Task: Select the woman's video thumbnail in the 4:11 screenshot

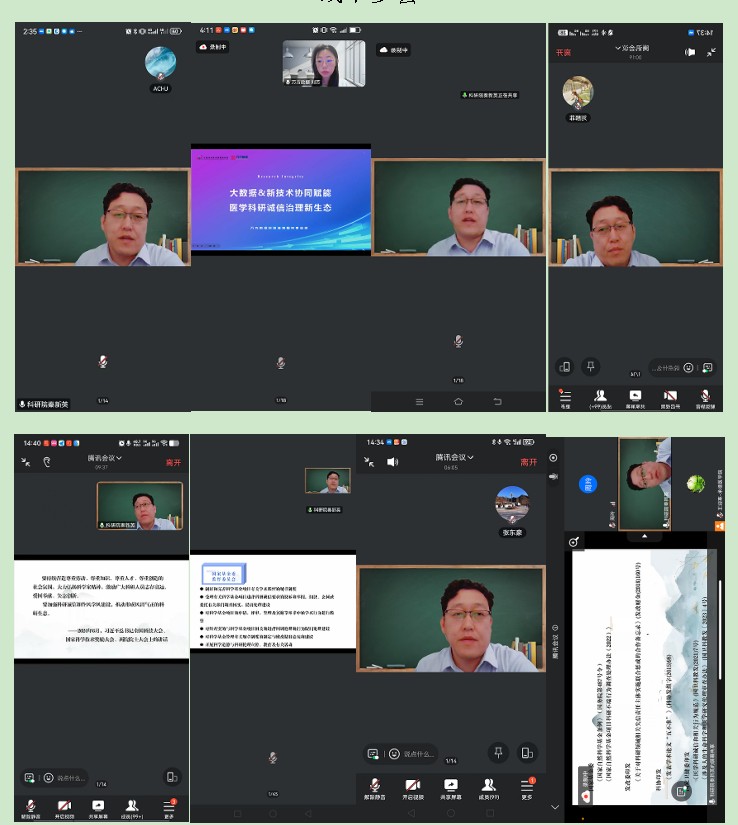Action: pyautogui.click(x=324, y=63)
